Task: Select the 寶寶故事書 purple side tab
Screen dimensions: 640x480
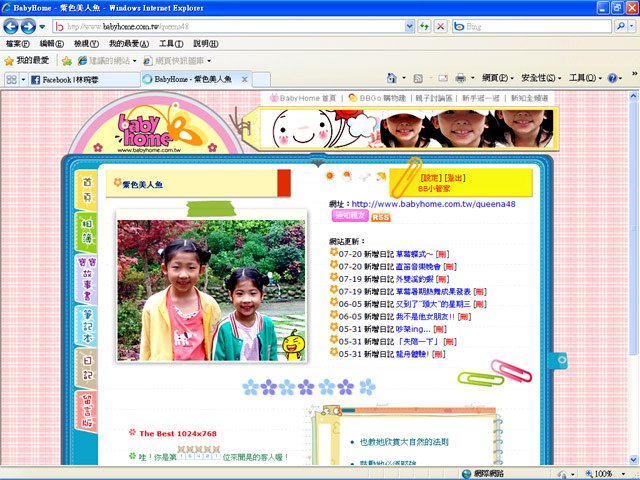Action: [x=87, y=279]
